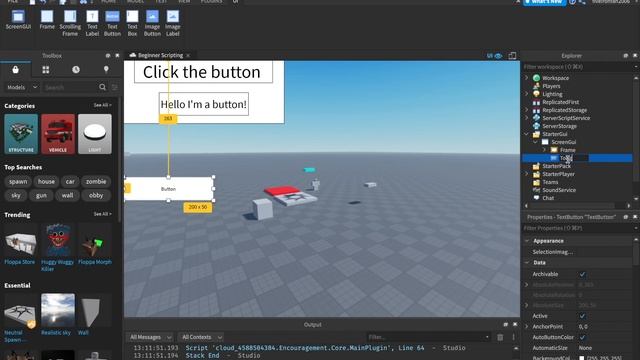
Task: Click the What's New button
Action: tap(544, 2)
